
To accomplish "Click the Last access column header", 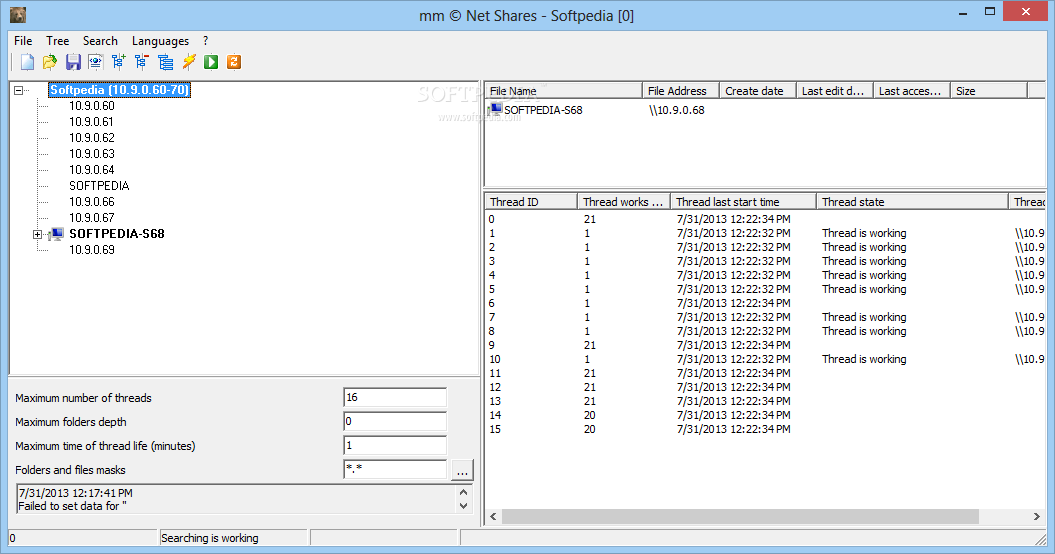I will [912, 91].
